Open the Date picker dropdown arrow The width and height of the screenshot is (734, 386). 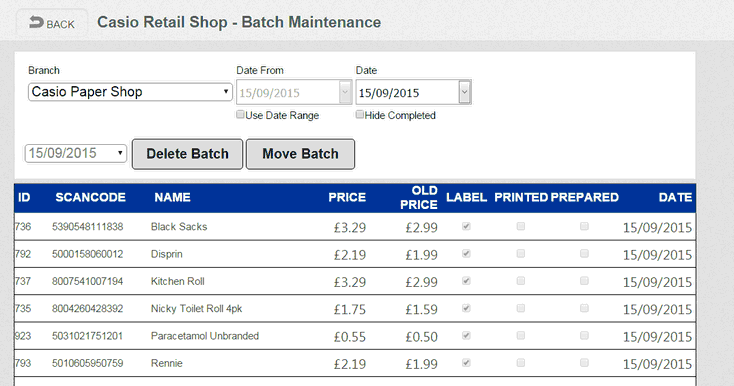pyautogui.click(x=464, y=92)
